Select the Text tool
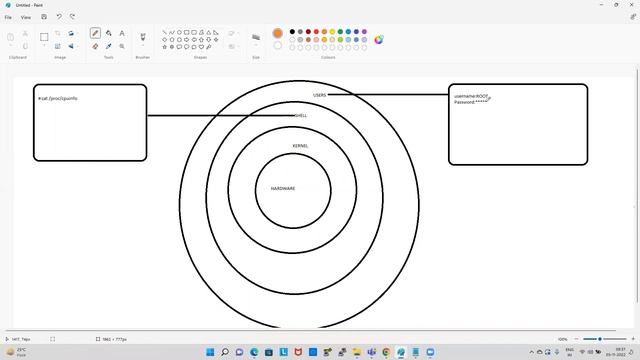Screen dimensions: 640x360 click(x=122, y=33)
